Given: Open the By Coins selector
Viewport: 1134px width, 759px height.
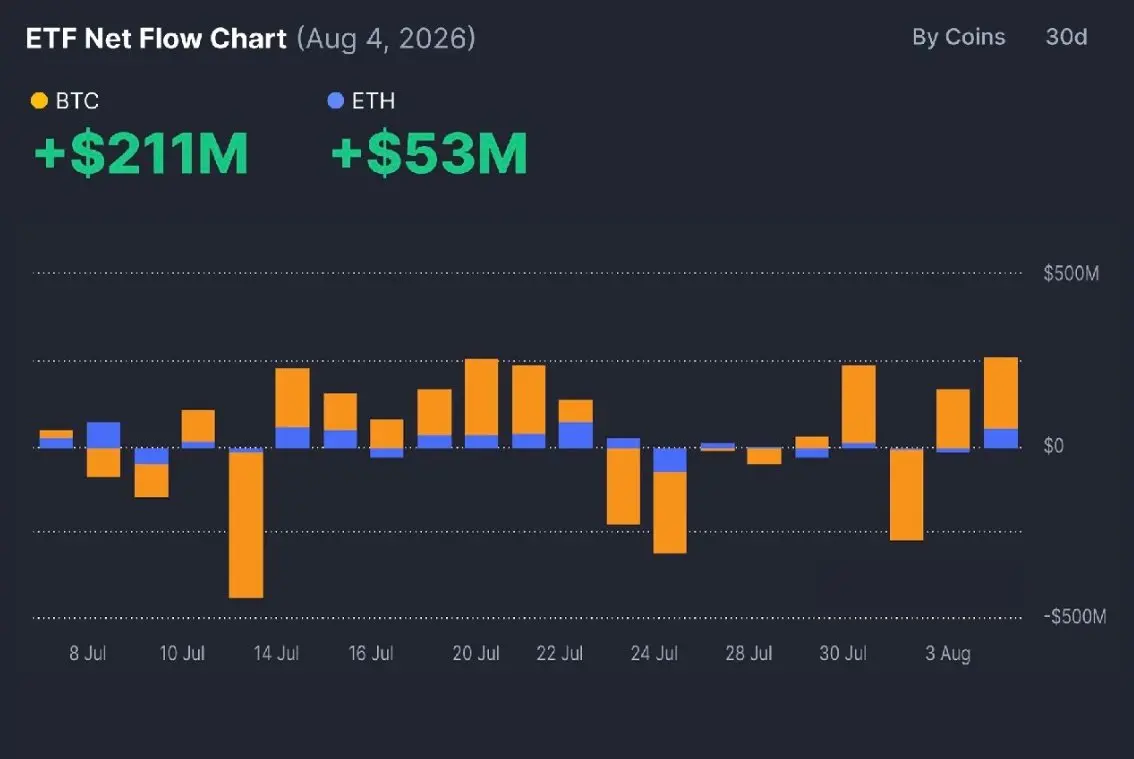Looking at the screenshot, I should coord(958,37).
